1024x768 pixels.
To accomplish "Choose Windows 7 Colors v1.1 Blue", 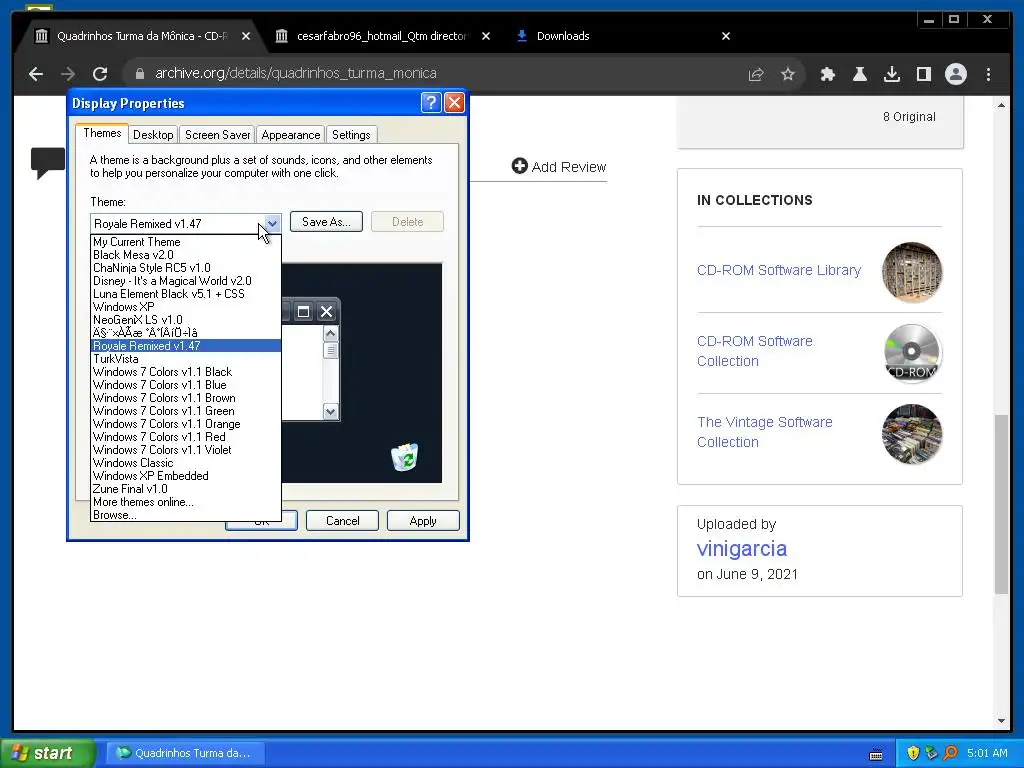I will [185, 385].
